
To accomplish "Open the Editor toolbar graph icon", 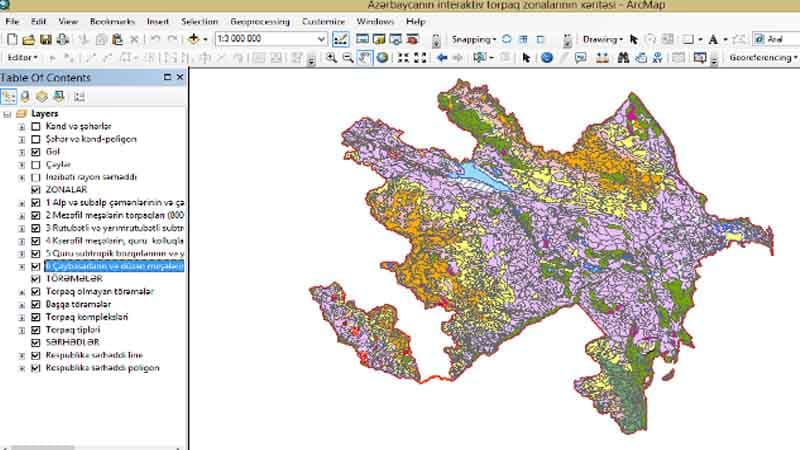I will (340, 39).
